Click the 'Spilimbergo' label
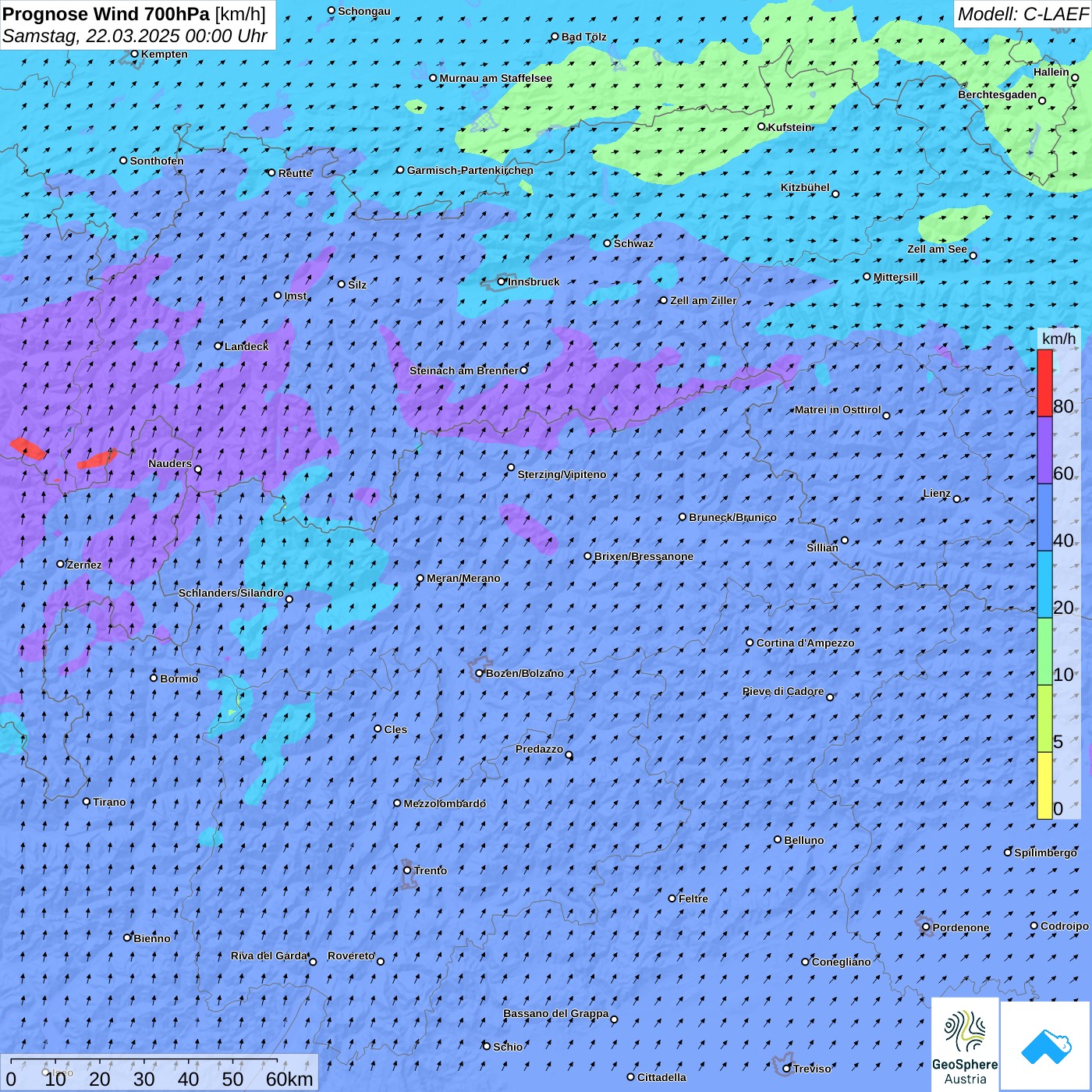1092x1092 pixels. (x=1045, y=853)
